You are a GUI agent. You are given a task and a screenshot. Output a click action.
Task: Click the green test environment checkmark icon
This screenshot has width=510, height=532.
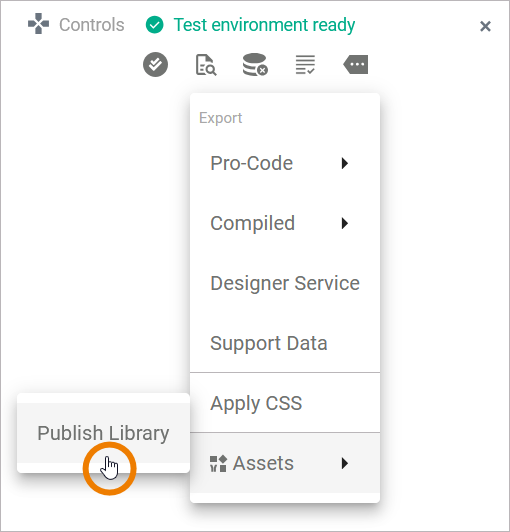tap(154, 25)
